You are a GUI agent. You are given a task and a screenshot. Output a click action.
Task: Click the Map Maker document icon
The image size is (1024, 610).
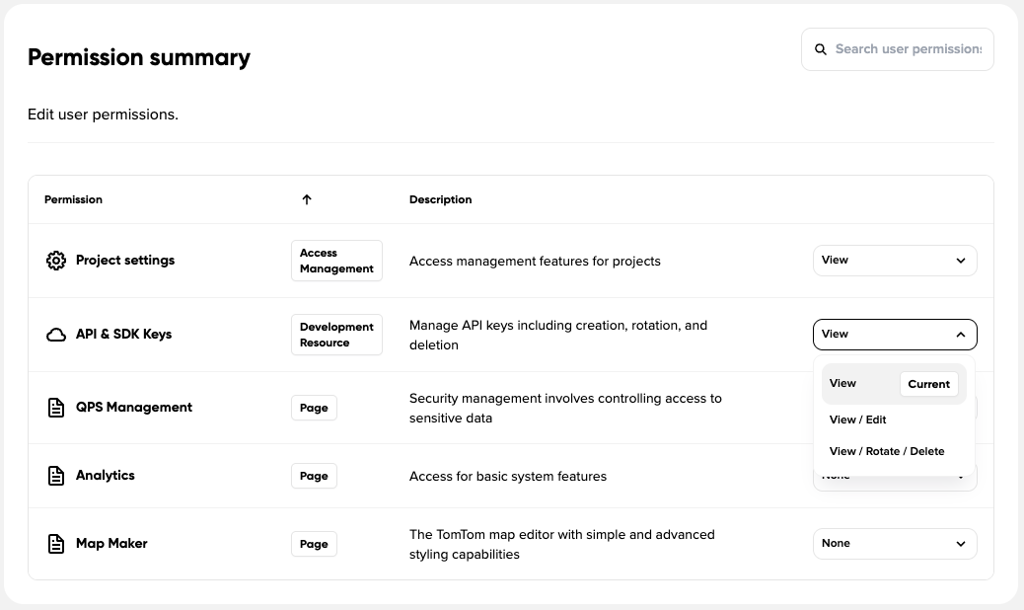coord(56,544)
